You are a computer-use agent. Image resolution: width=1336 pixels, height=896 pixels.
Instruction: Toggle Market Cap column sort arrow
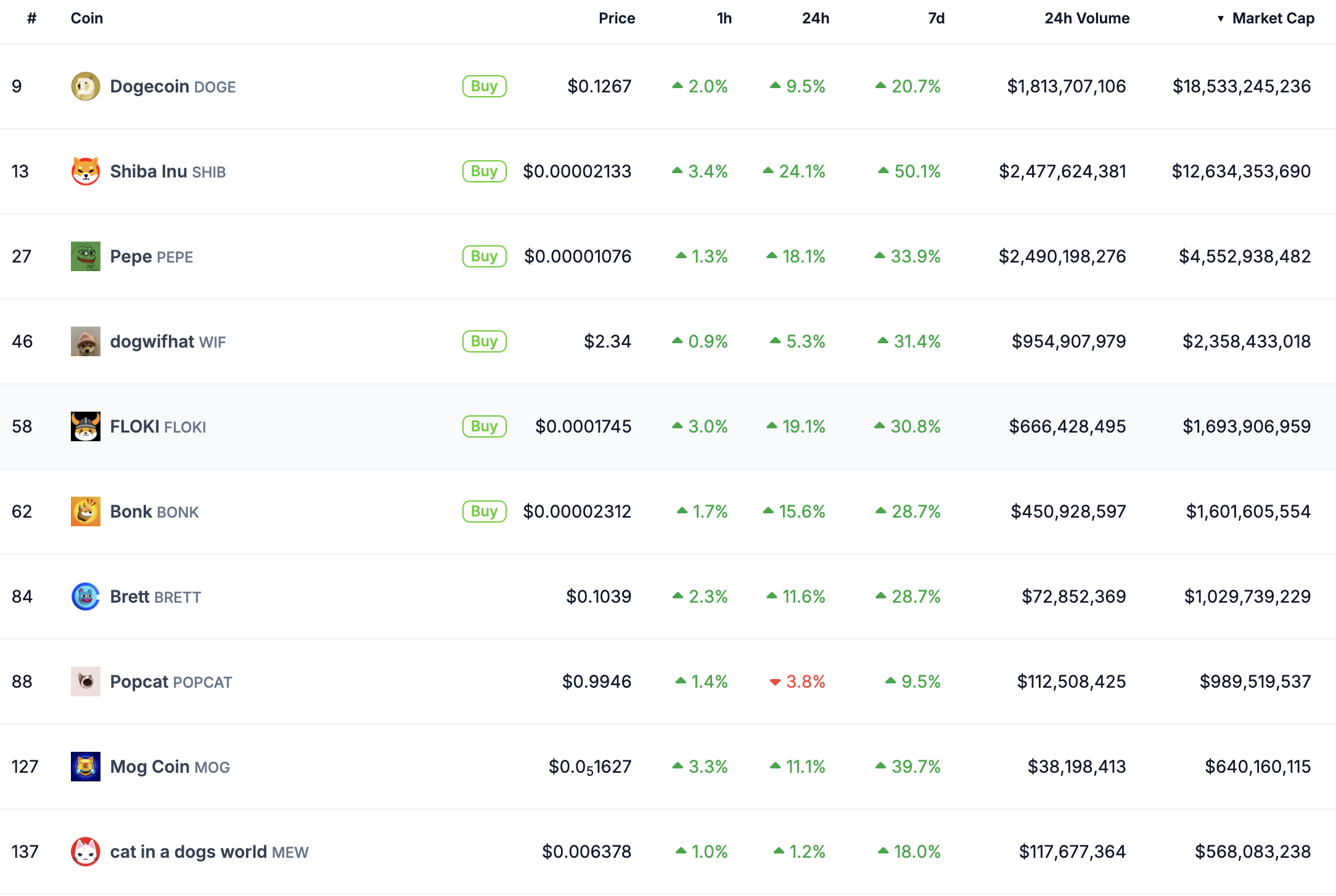(1221, 18)
